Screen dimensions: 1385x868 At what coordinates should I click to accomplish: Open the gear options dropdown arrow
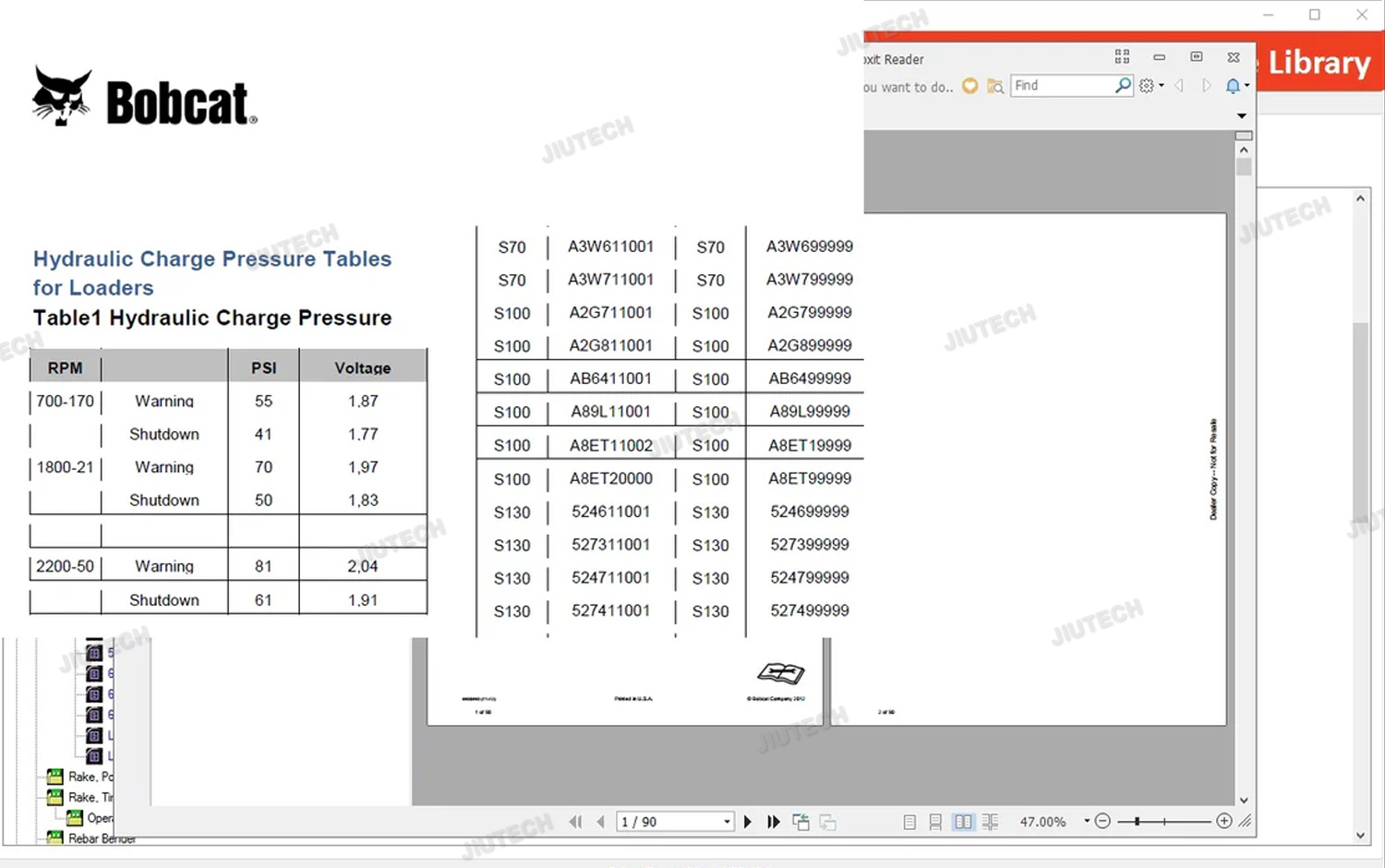(x=1162, y=86)
